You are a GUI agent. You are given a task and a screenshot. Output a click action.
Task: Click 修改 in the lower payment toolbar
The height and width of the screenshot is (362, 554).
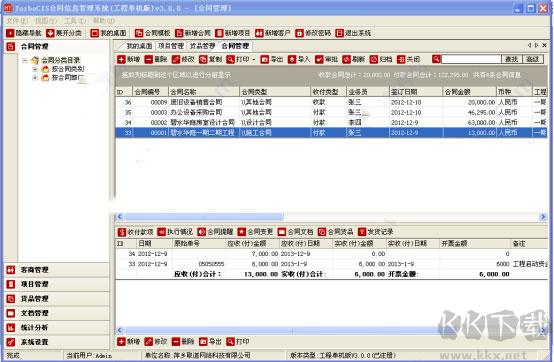156,342
